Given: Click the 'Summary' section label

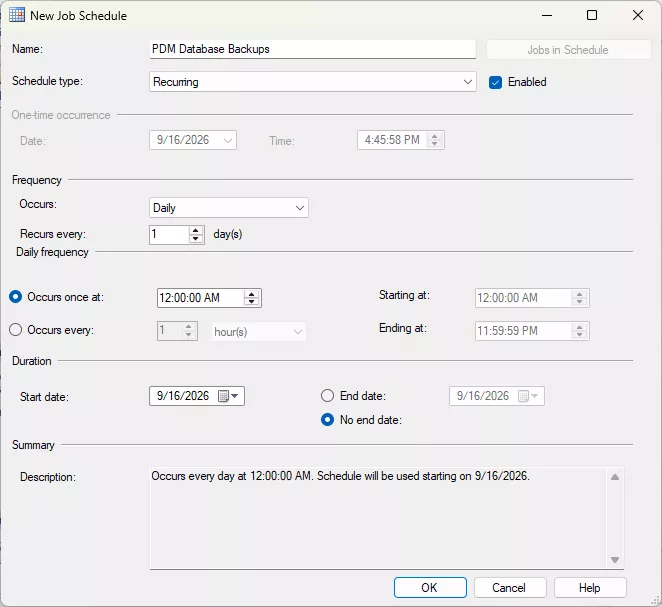Looking at the screenshot, I should 33,445.
